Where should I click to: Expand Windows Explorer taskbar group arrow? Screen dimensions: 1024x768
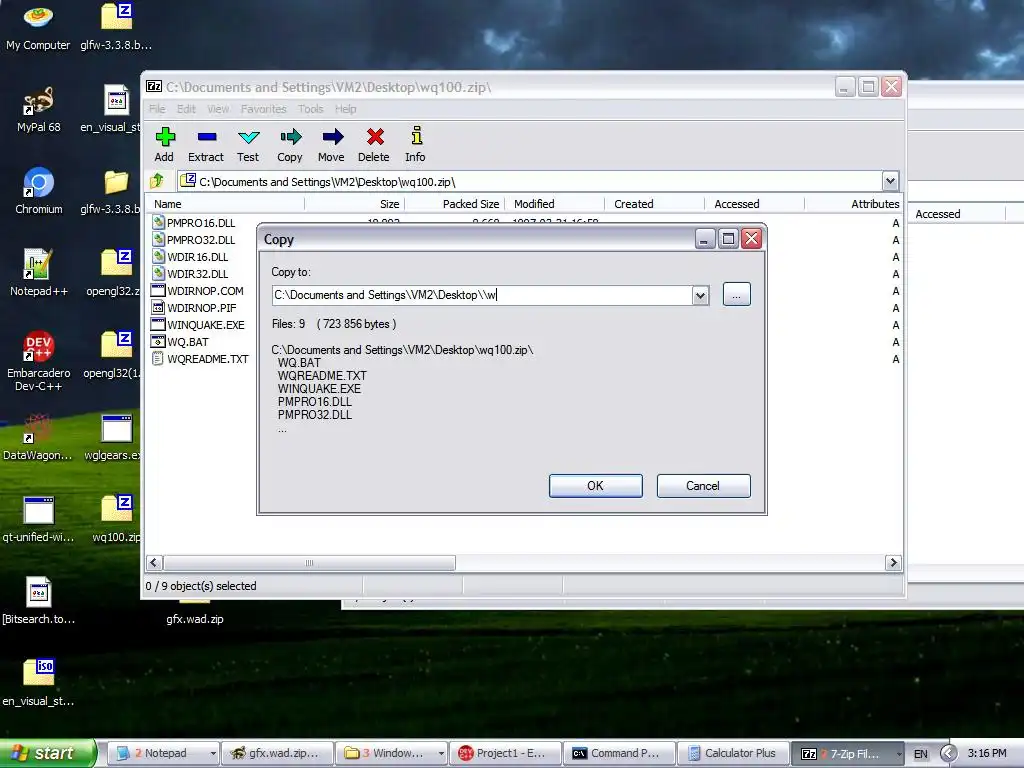pyautogui.click(x=441, y=753)
